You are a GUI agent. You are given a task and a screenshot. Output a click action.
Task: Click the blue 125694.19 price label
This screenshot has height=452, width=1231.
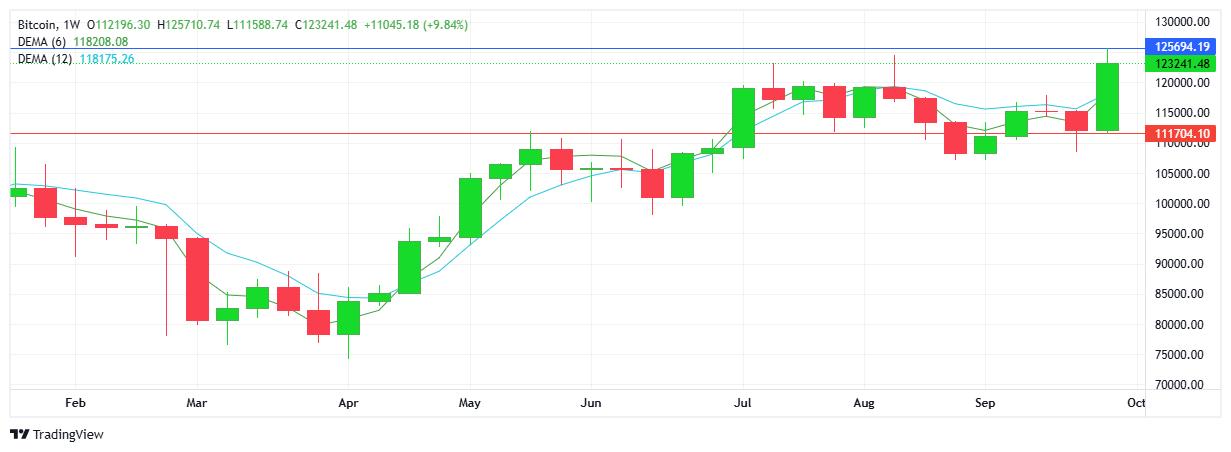tap(1183, 47)
